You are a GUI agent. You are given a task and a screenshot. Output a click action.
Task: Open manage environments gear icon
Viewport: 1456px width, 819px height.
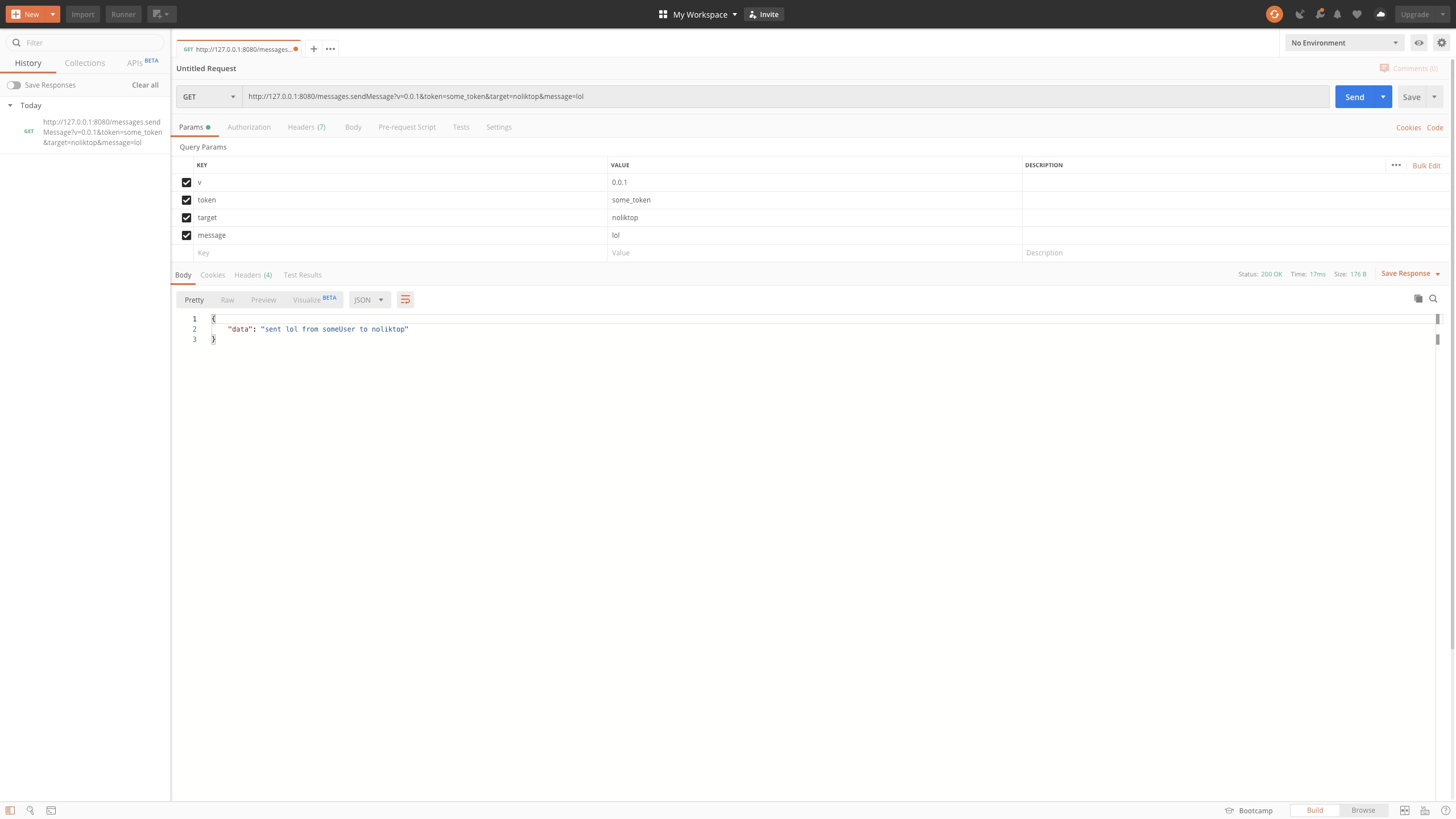(x=1441, y=43)
